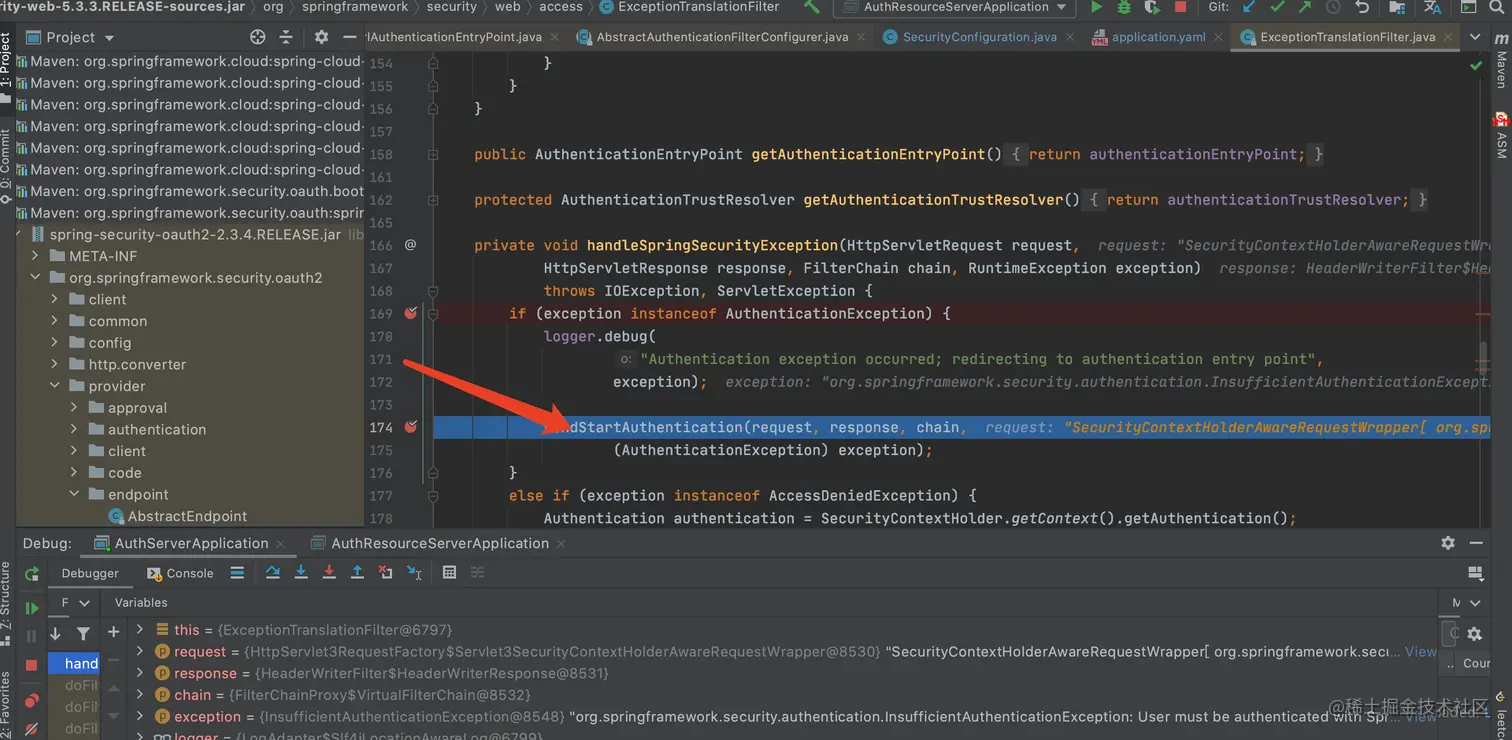This screenshot has height=740, width=1512.
Task: View breakpoints with double red dots icon
Action: pyautogui.click(x=32, y=701)
